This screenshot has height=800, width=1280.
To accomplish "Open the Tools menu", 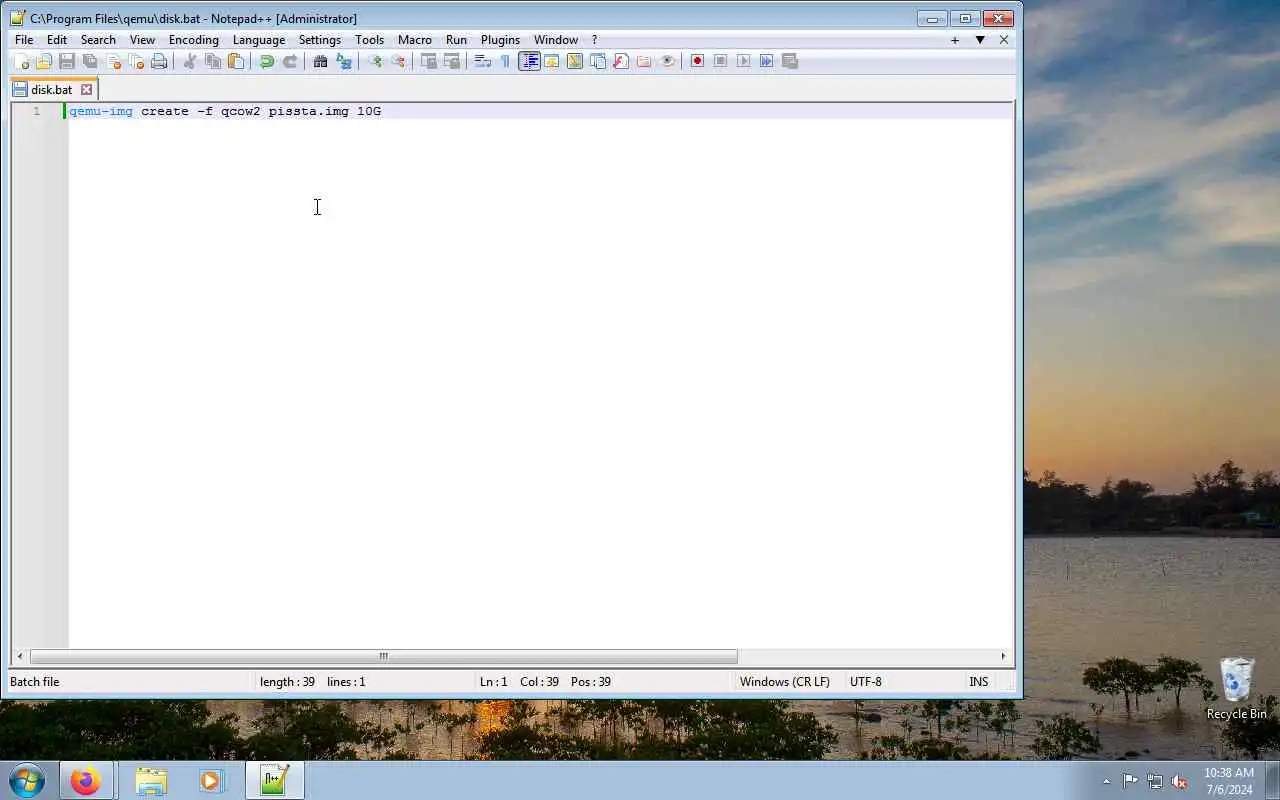I will pyautogui.click(x=369, y=40).
